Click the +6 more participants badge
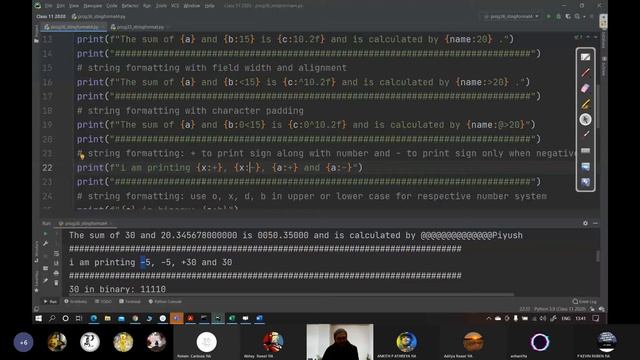Screen dimensions: 640x360 click(23, 342)
